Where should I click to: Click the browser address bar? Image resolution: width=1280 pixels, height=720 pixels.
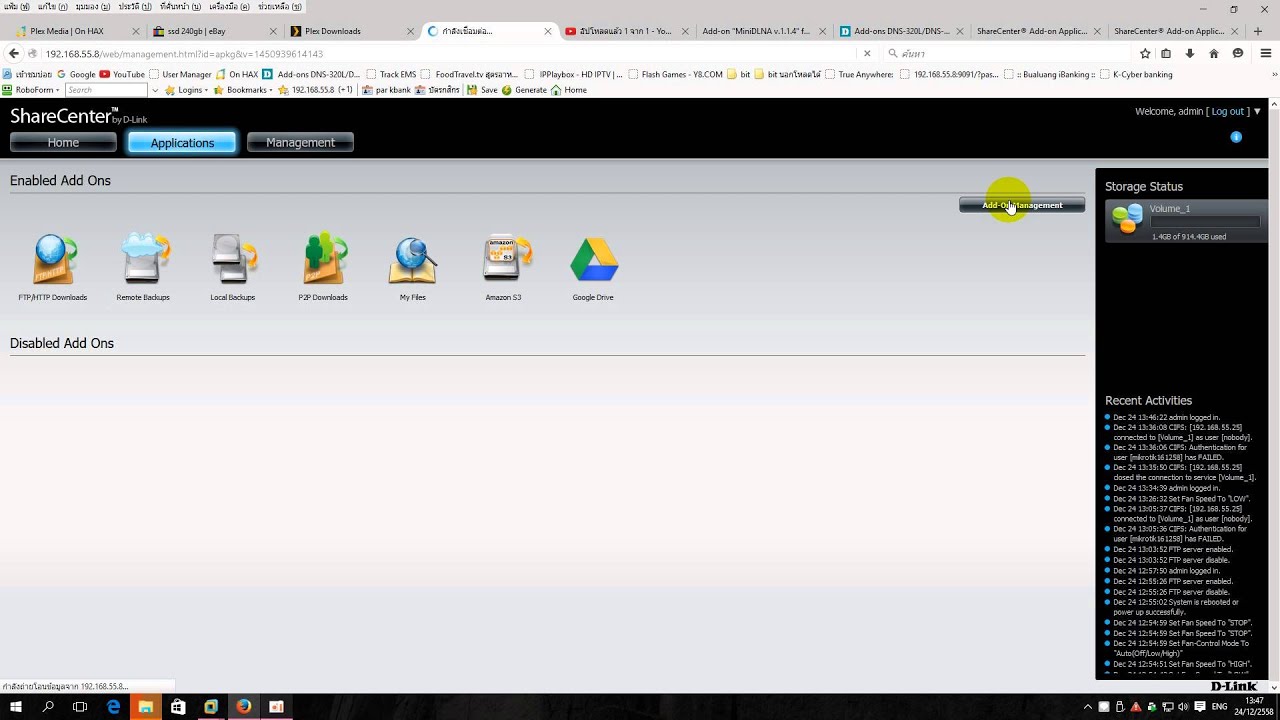pos(450,53)
